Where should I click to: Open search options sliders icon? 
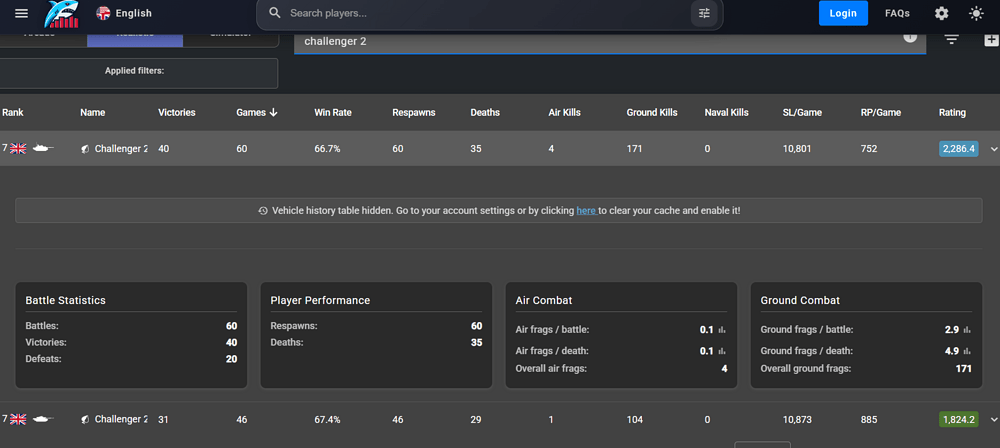click(704, 13)
